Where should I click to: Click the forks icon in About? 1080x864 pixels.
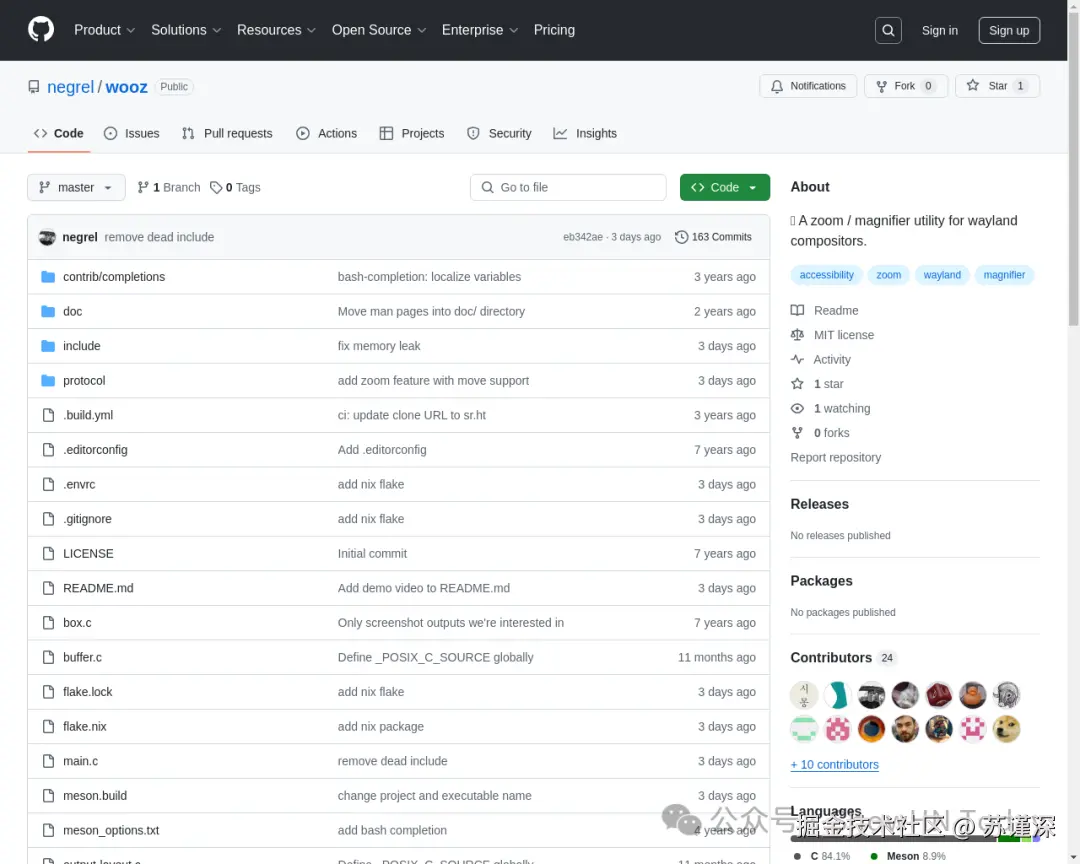point(797,433)
